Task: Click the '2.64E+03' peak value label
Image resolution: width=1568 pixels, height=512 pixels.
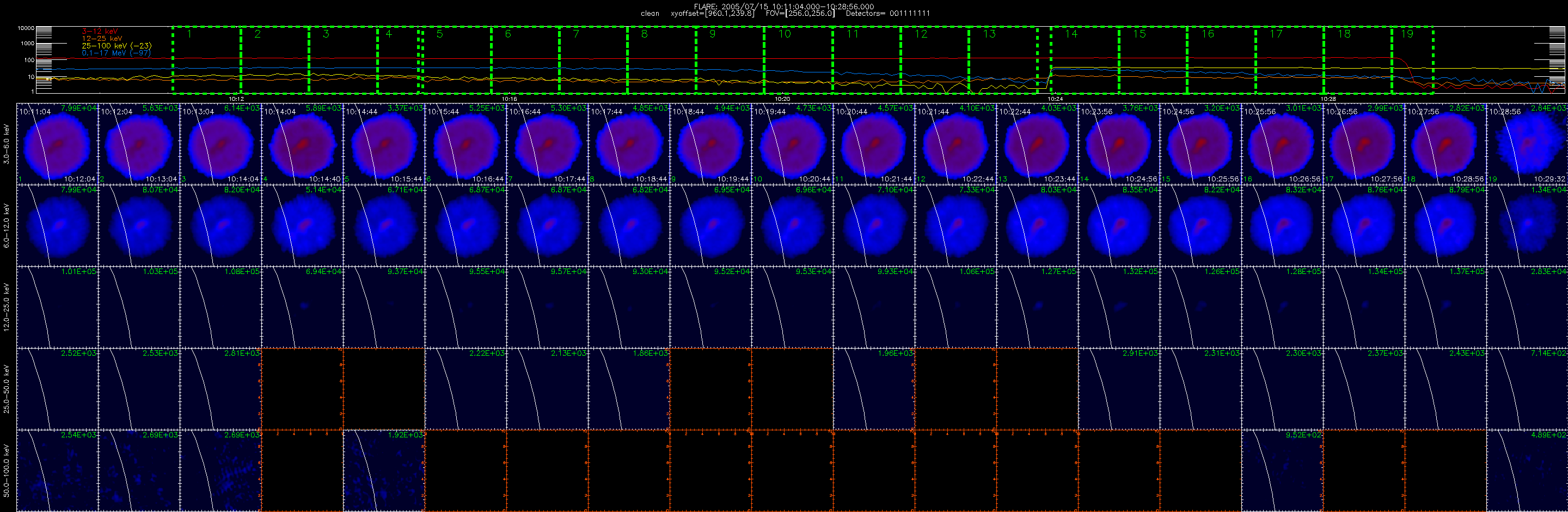Action: (x=1548, y=108)
